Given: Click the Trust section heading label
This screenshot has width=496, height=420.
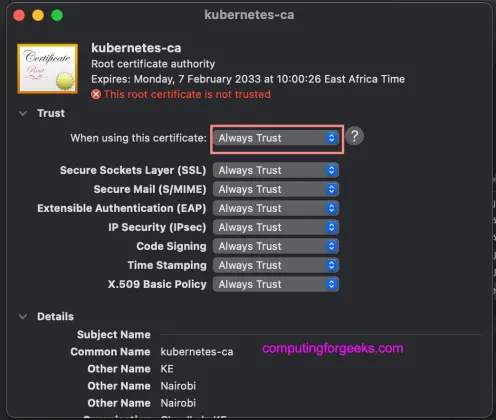Looking at the screenshot, I should tap(51, 113).
